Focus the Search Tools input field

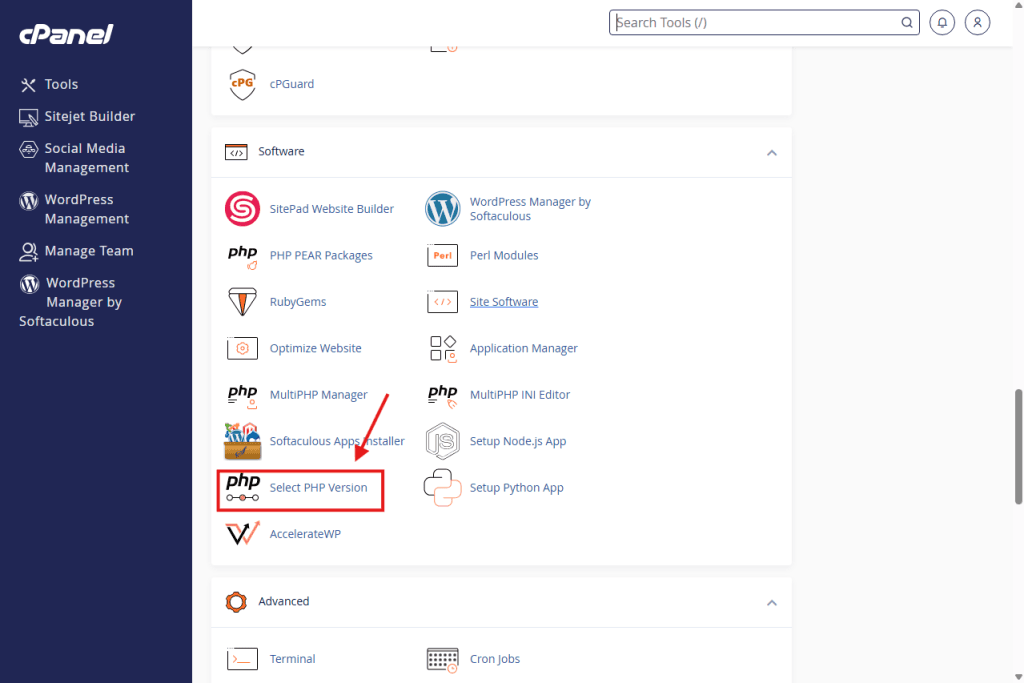point(755,22)
